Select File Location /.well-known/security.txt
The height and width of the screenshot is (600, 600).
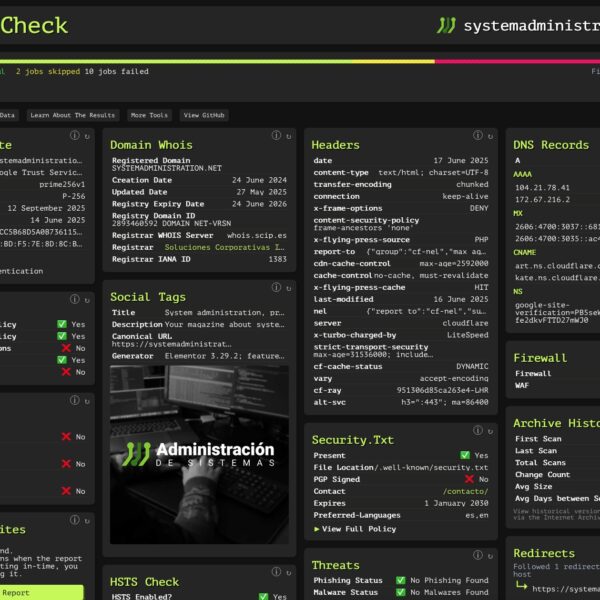[x=431, y=468]
